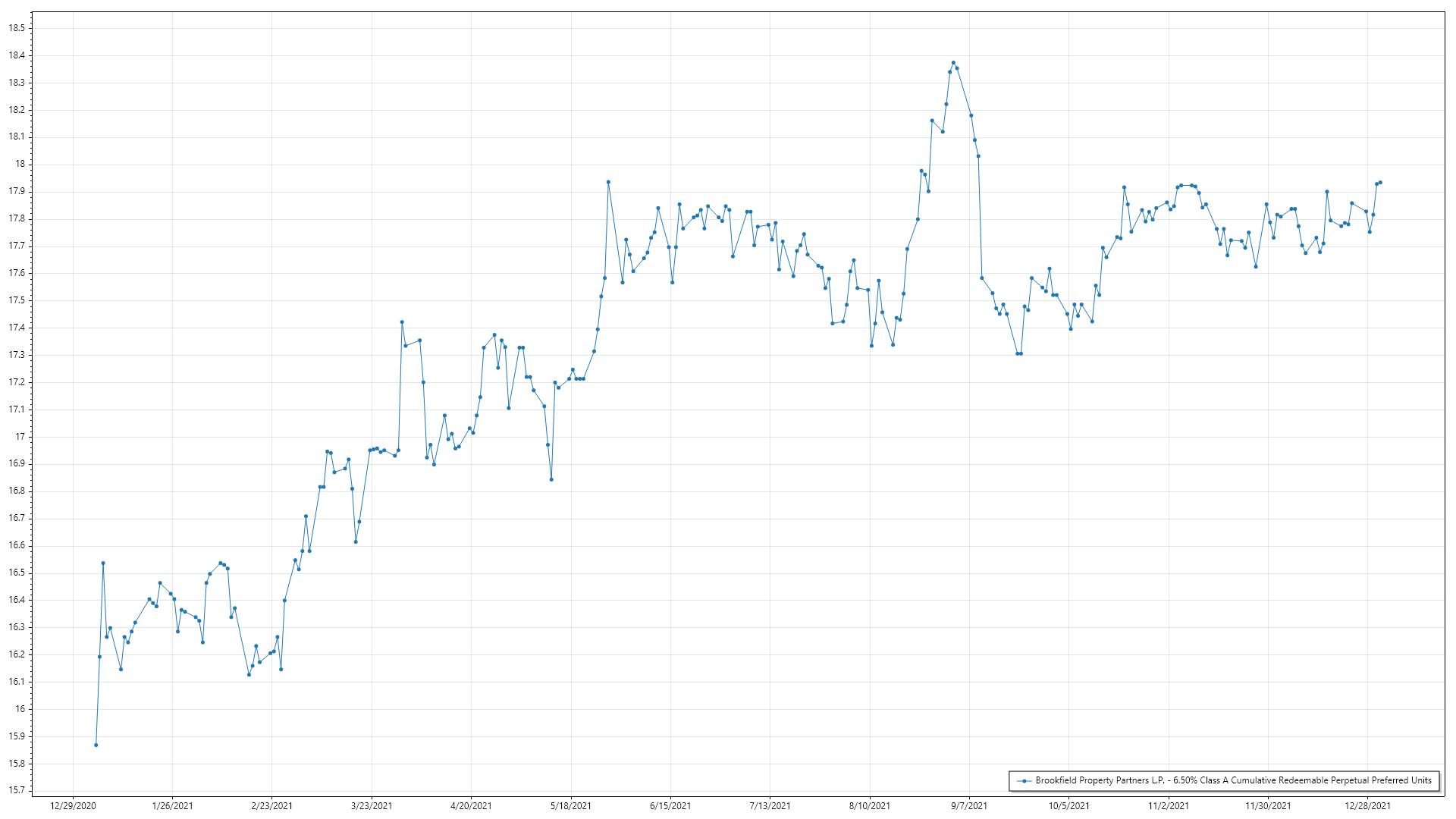The image size is (1456, 819).
Task: Click the first data point near 15.9
Action: (96, 745)
